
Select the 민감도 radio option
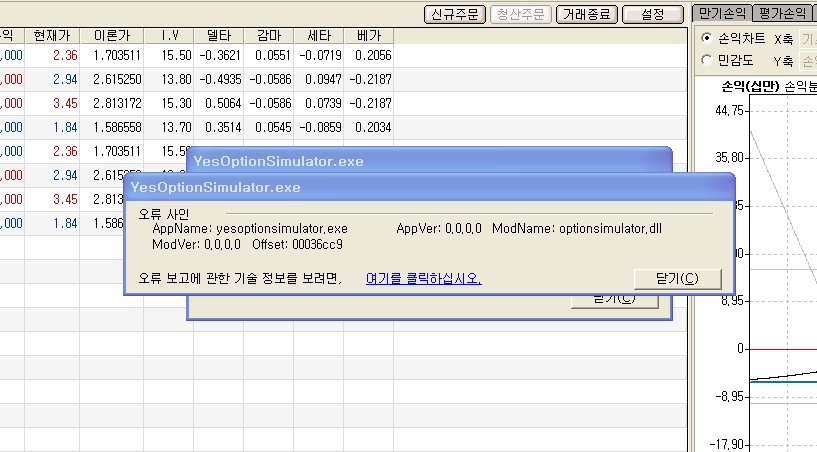708,60
